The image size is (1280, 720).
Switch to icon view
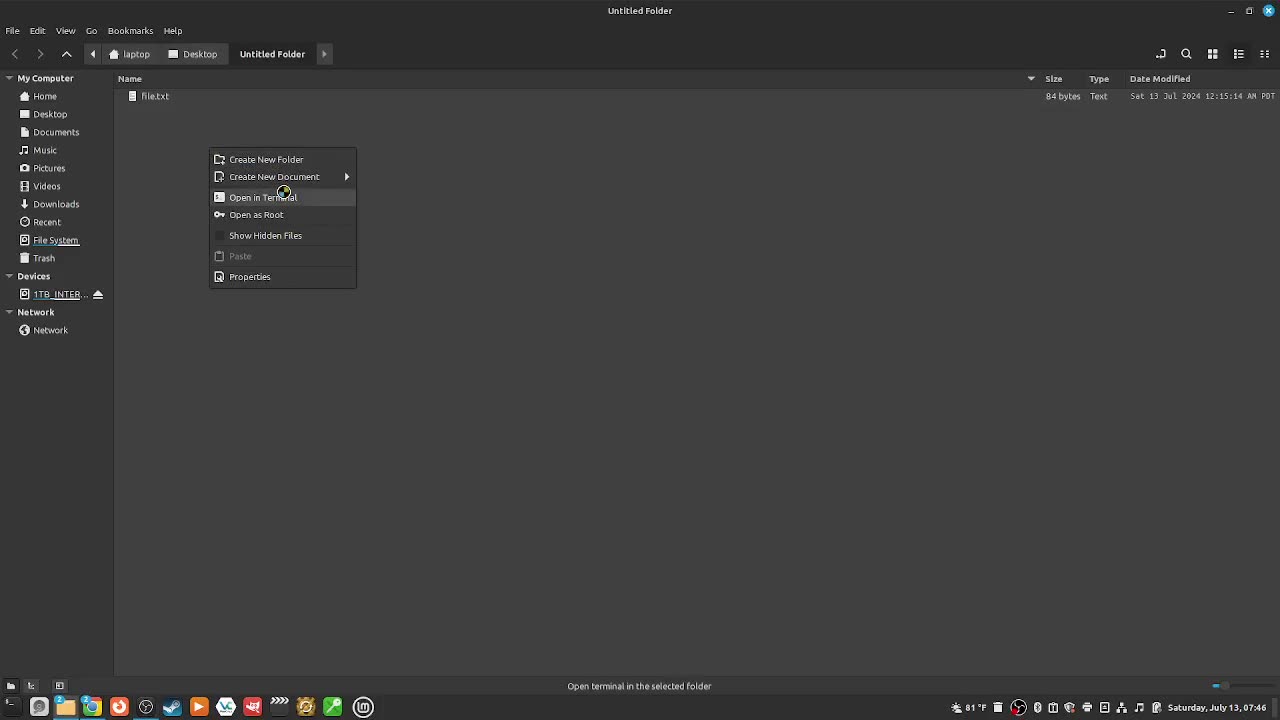(1212, 54)
